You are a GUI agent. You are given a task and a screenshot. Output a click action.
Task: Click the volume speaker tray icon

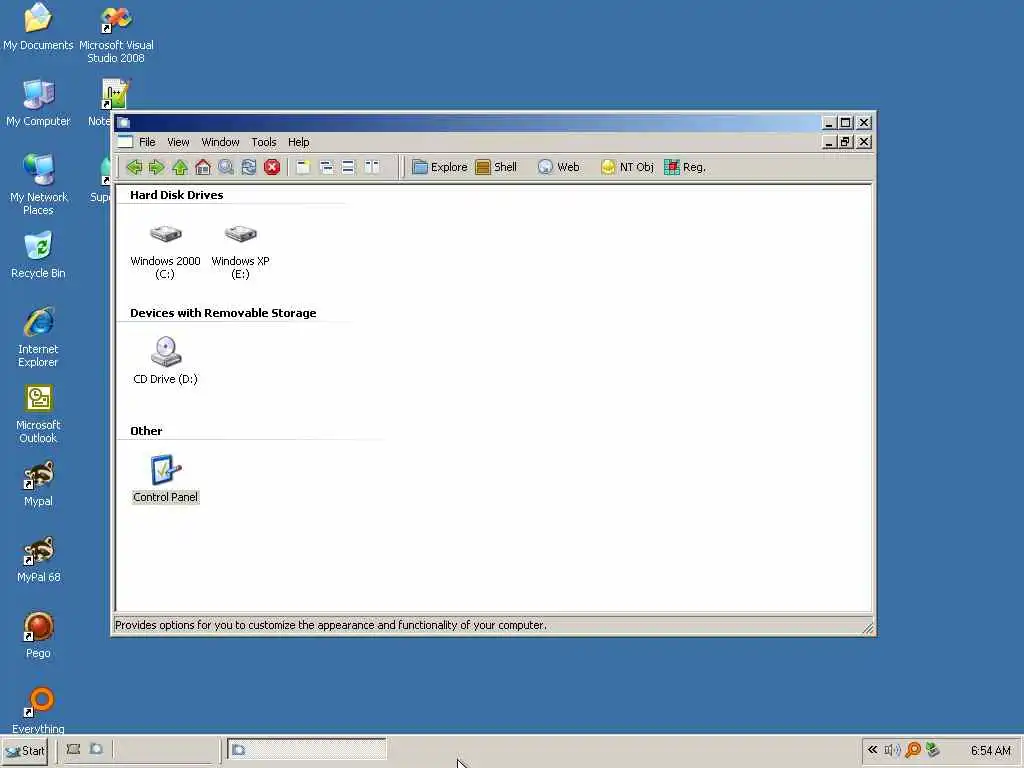(892, 750)
